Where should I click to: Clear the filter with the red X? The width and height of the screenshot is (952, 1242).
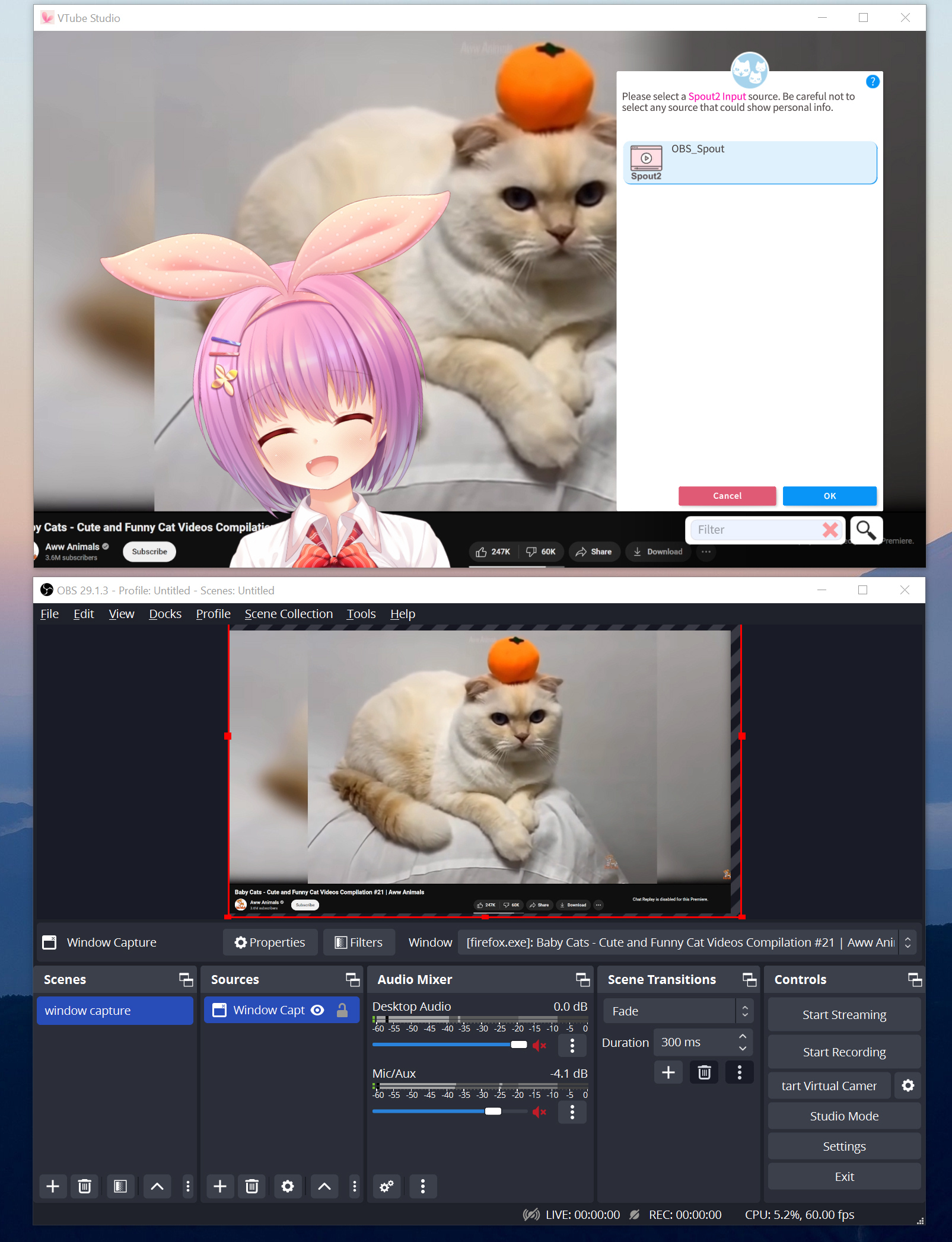tap(830, 529)
